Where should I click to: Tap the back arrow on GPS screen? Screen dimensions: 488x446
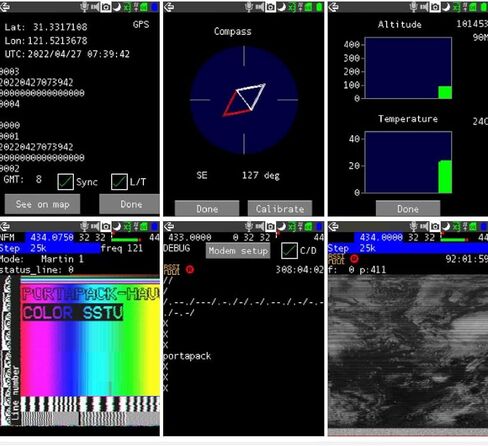point(5,6)
